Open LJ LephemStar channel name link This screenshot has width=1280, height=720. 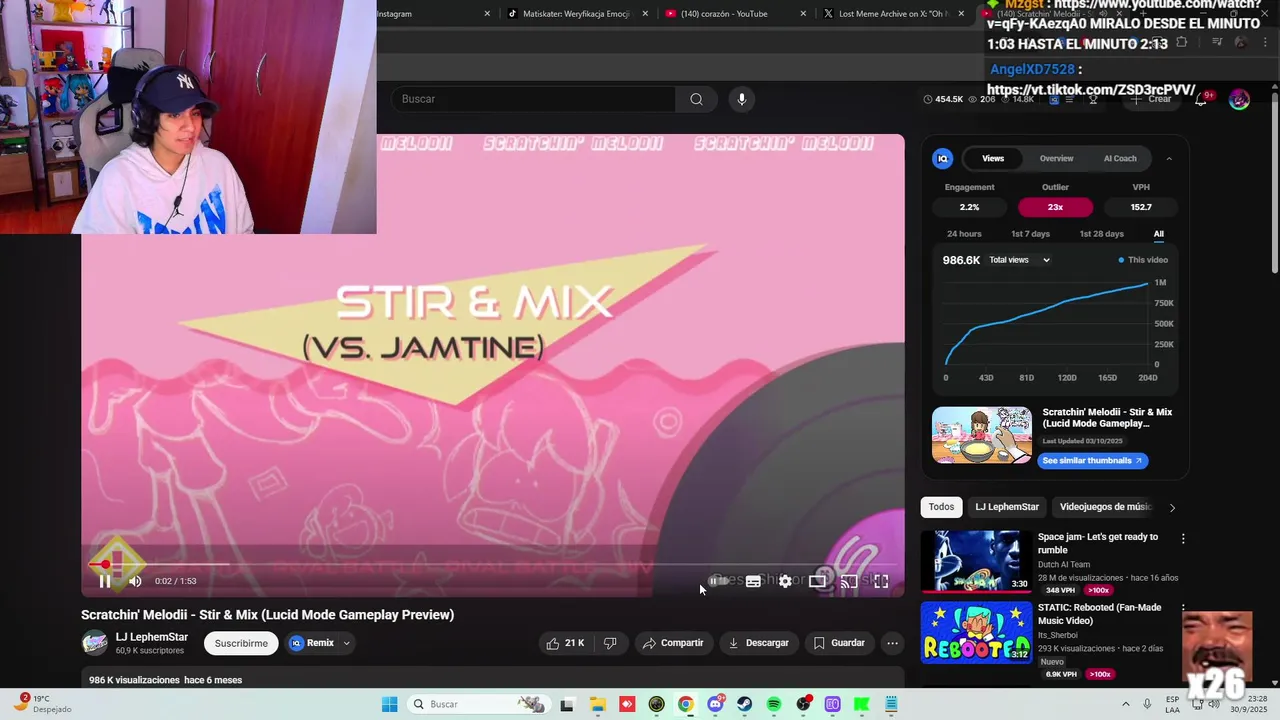click(x=152, y=637)
